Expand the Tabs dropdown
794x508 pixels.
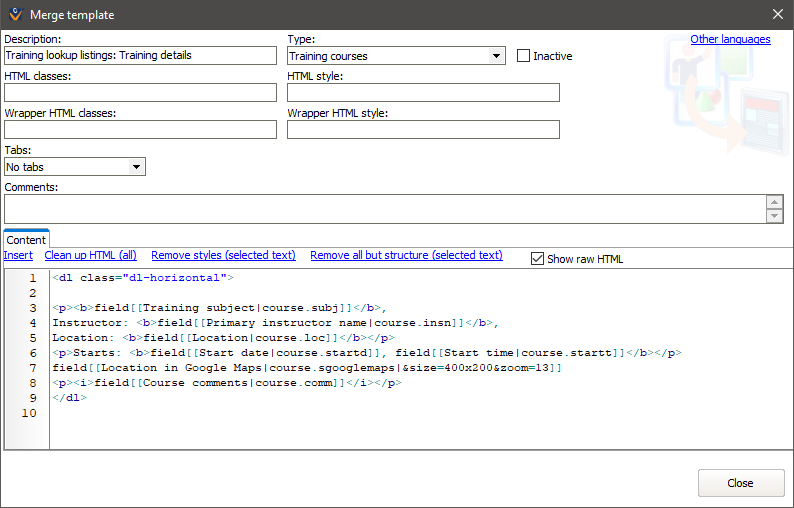coord(137,167)
